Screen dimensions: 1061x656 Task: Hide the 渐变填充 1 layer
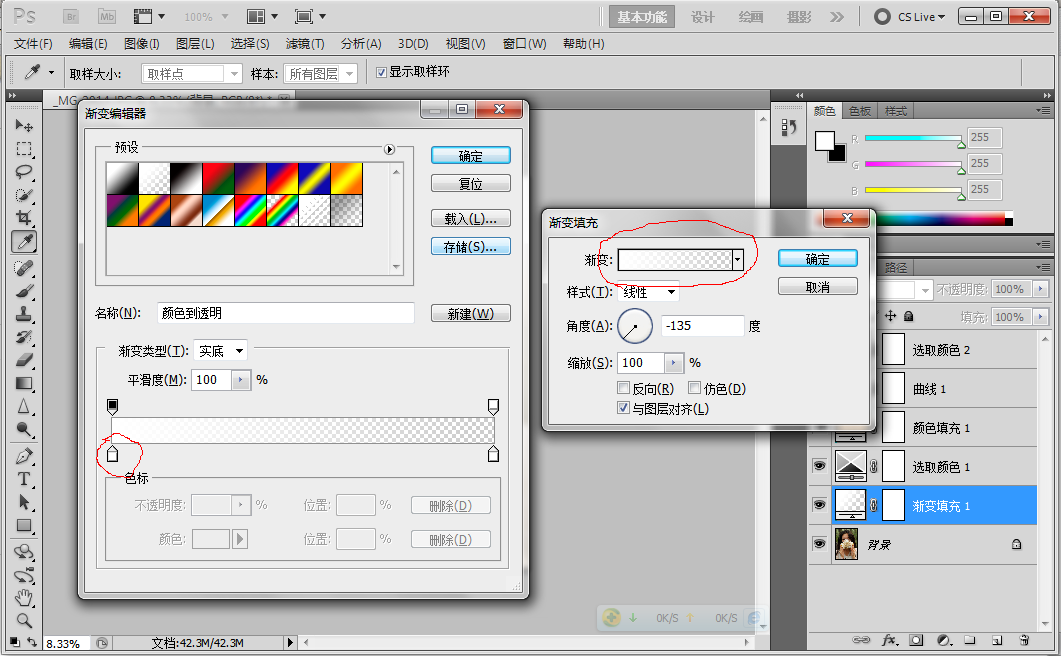(819, 504)
